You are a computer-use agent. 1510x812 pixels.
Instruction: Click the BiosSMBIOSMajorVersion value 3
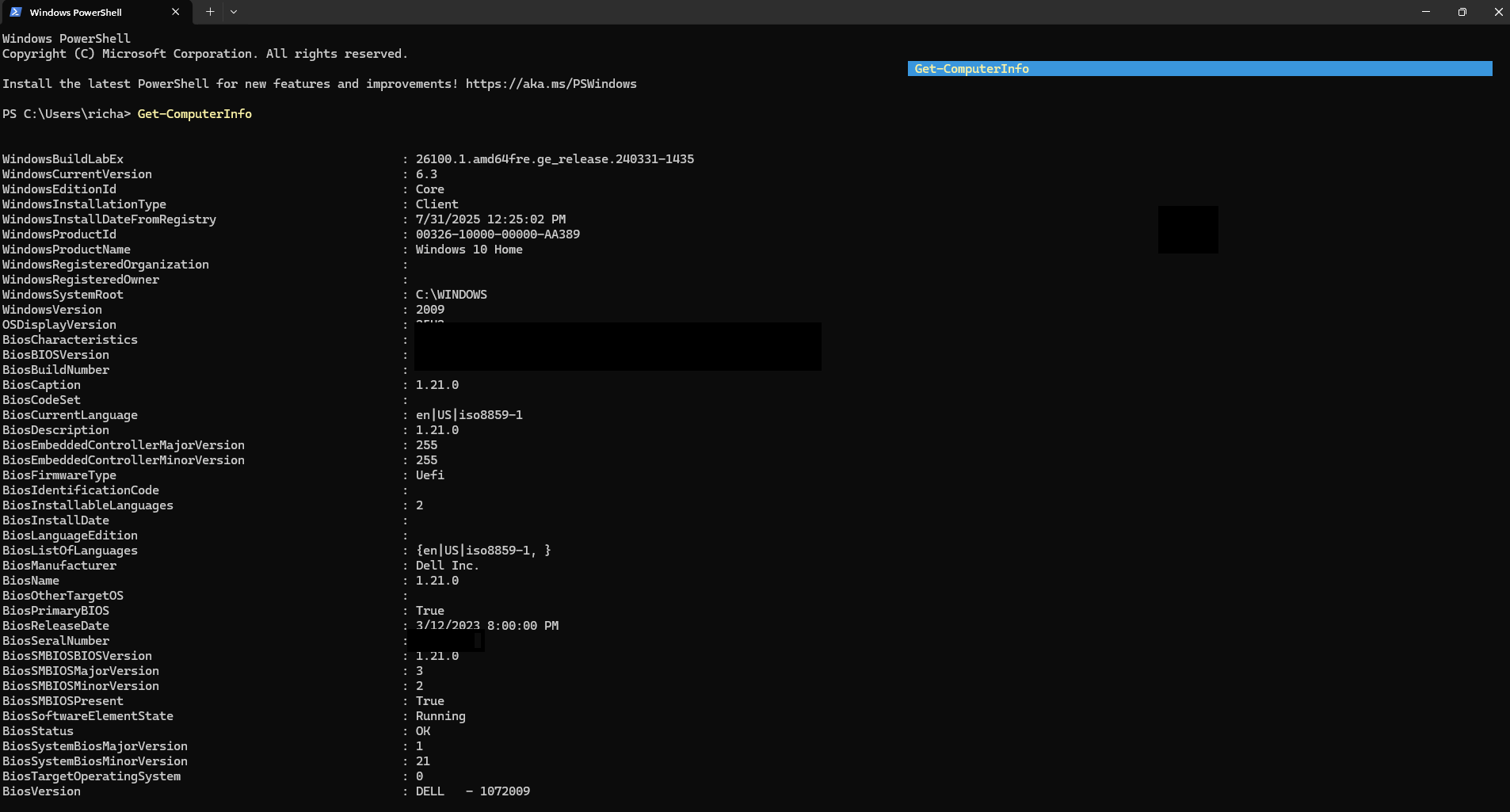419,671
